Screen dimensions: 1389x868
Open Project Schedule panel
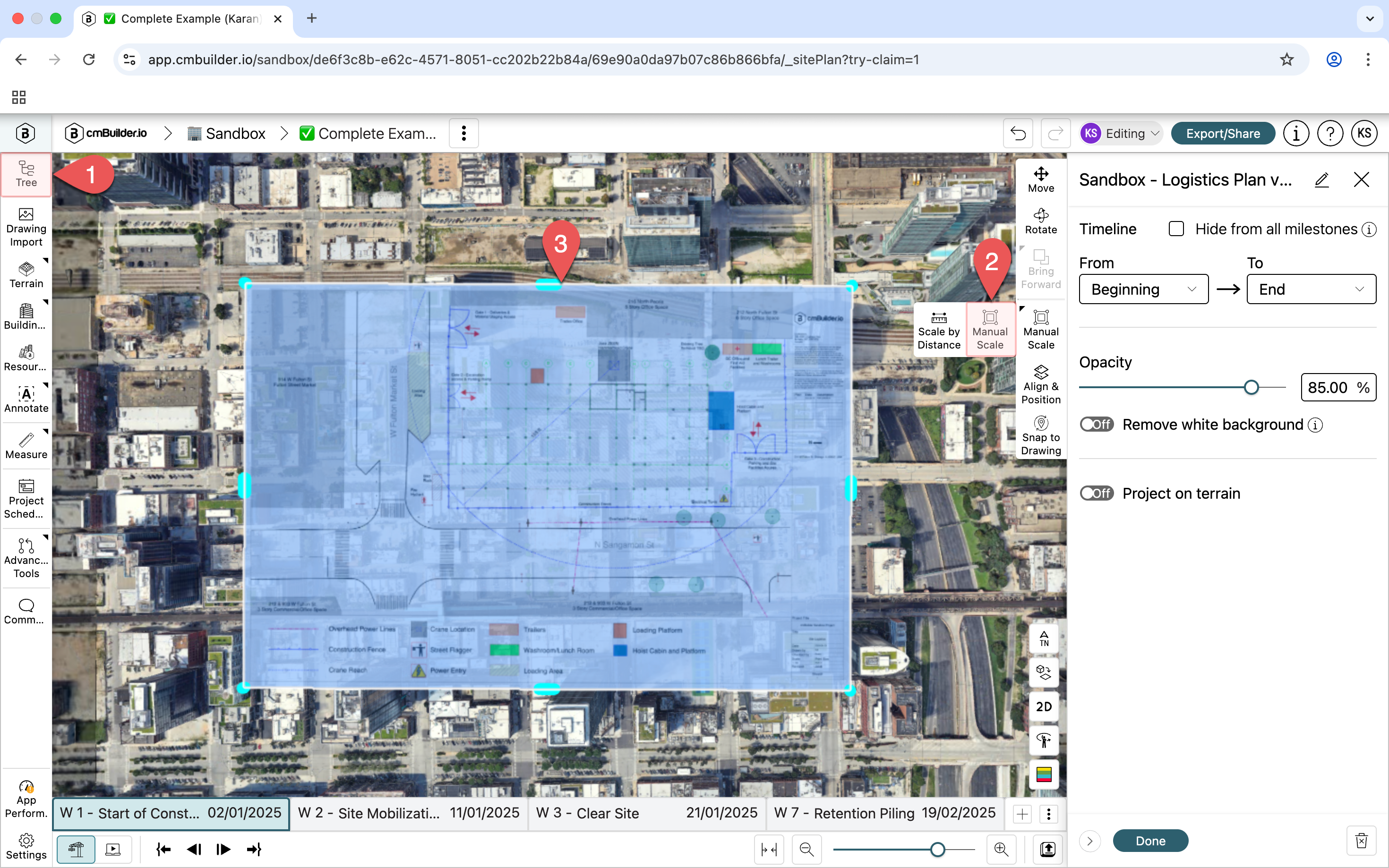(x=26, y=499)
